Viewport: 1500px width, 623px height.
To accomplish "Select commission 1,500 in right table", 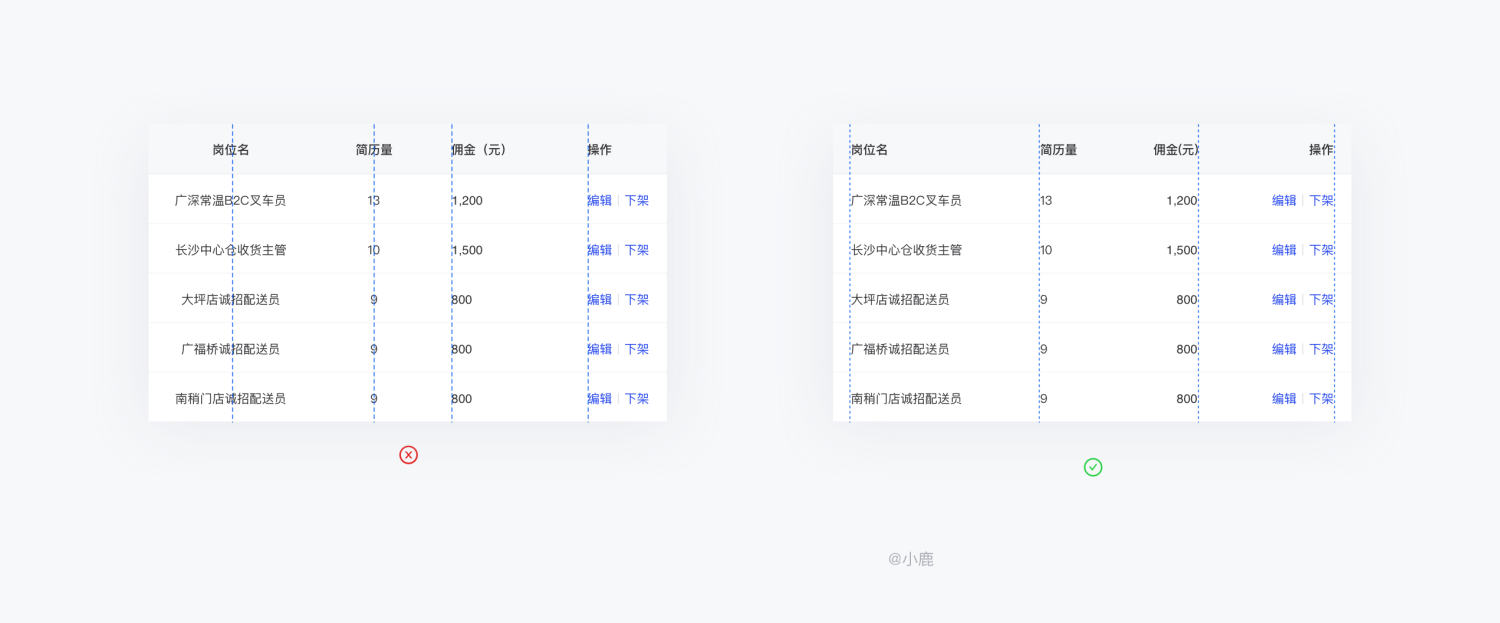I will point(1182,250).
